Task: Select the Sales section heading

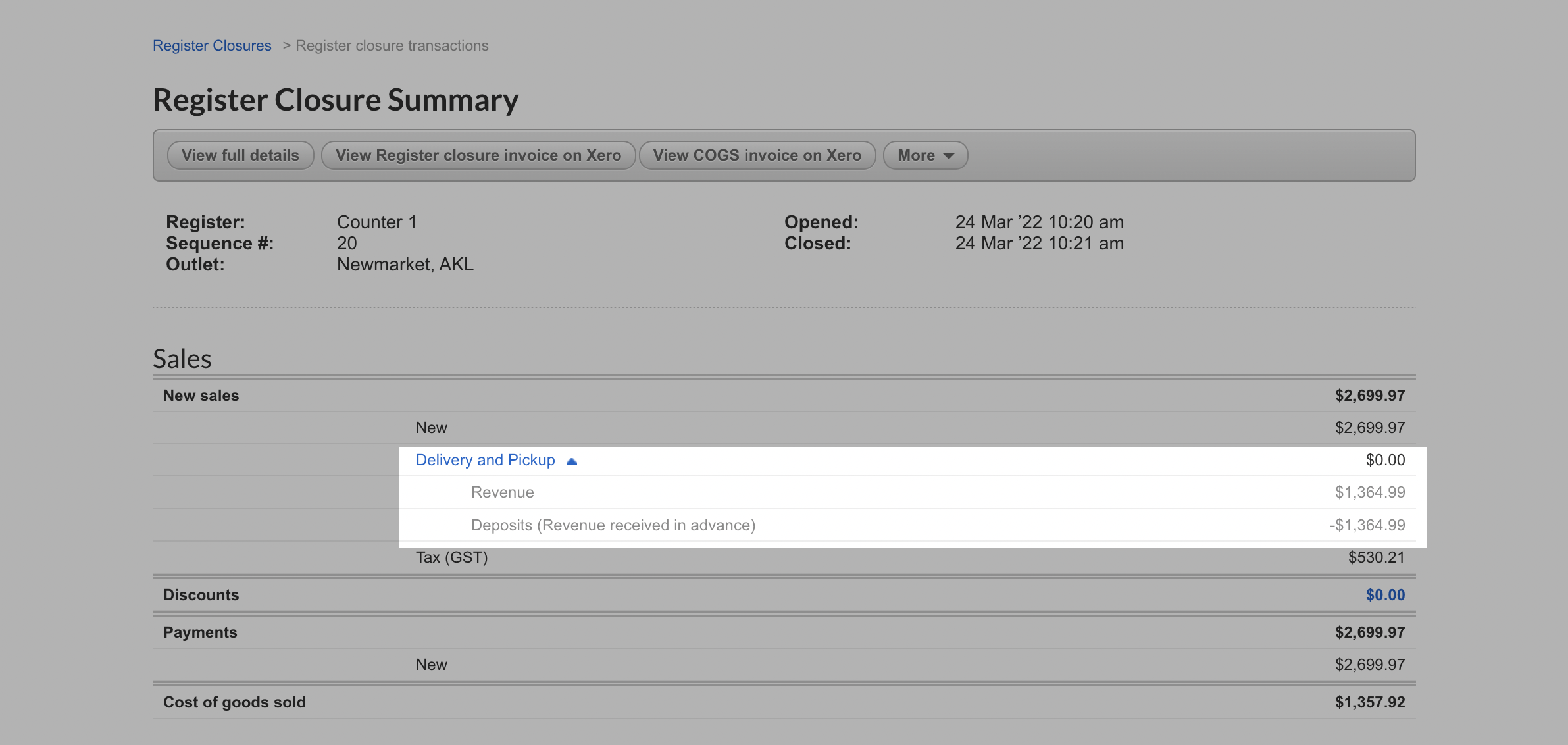Action: click(x=182, y=359)
